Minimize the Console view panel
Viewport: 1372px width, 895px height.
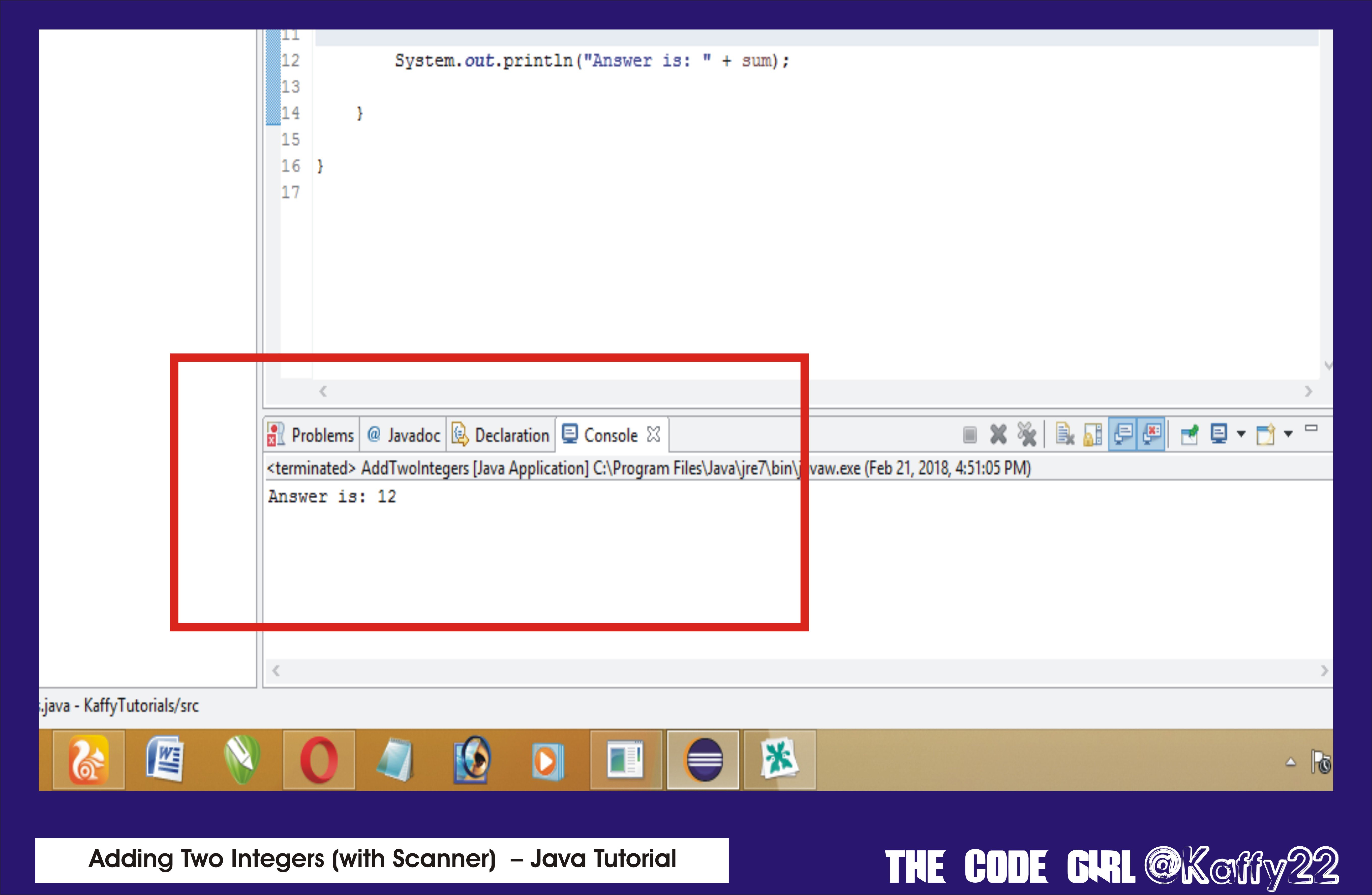[x=1312, y=428]
